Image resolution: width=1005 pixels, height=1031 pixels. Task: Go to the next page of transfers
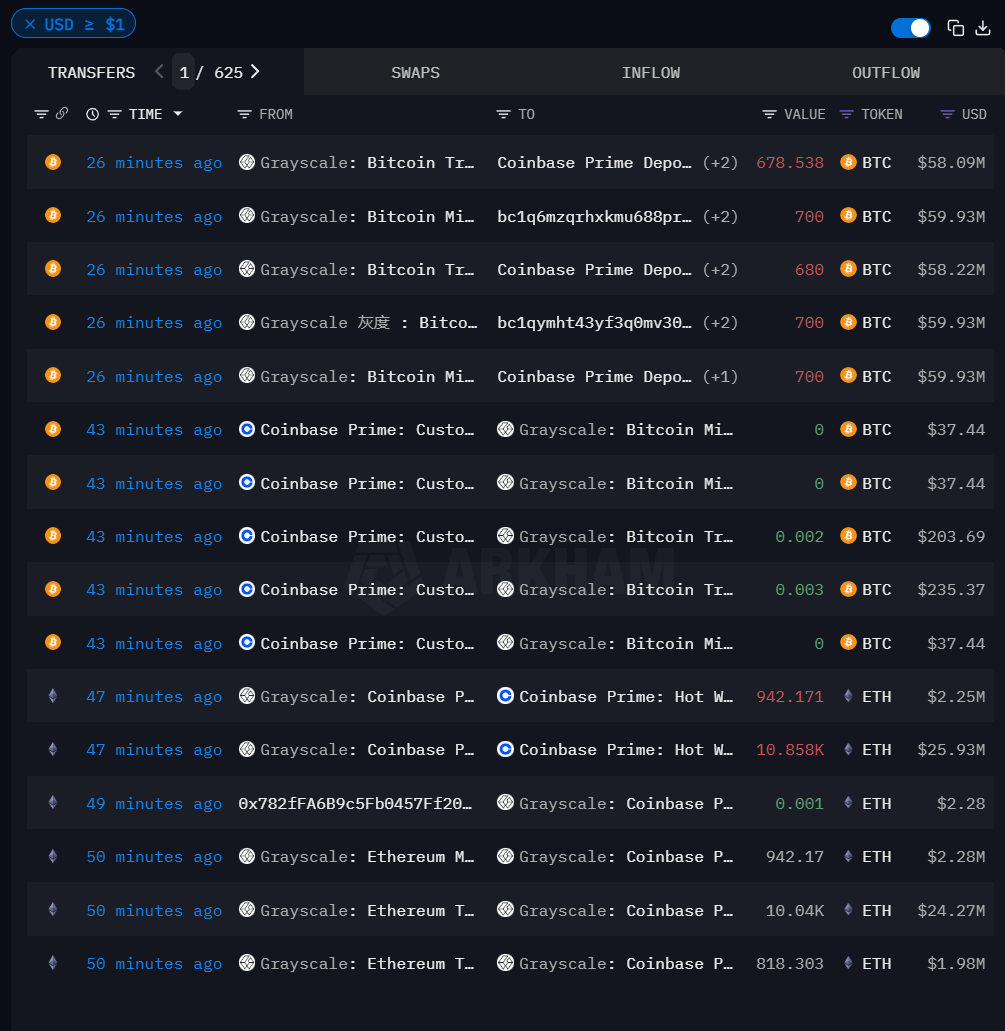255,72
